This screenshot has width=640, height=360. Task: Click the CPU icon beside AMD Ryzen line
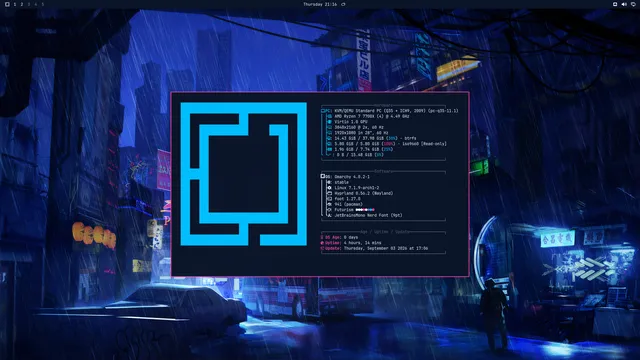click(329, 116)
